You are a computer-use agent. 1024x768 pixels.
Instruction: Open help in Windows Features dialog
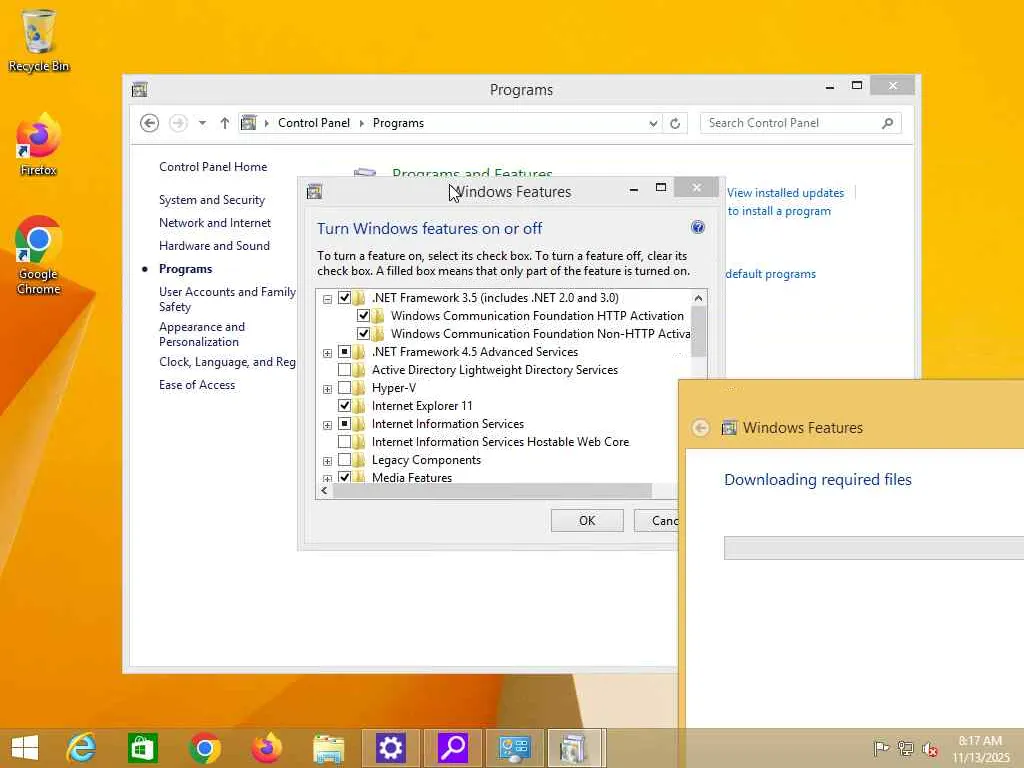tap(697, 227)
